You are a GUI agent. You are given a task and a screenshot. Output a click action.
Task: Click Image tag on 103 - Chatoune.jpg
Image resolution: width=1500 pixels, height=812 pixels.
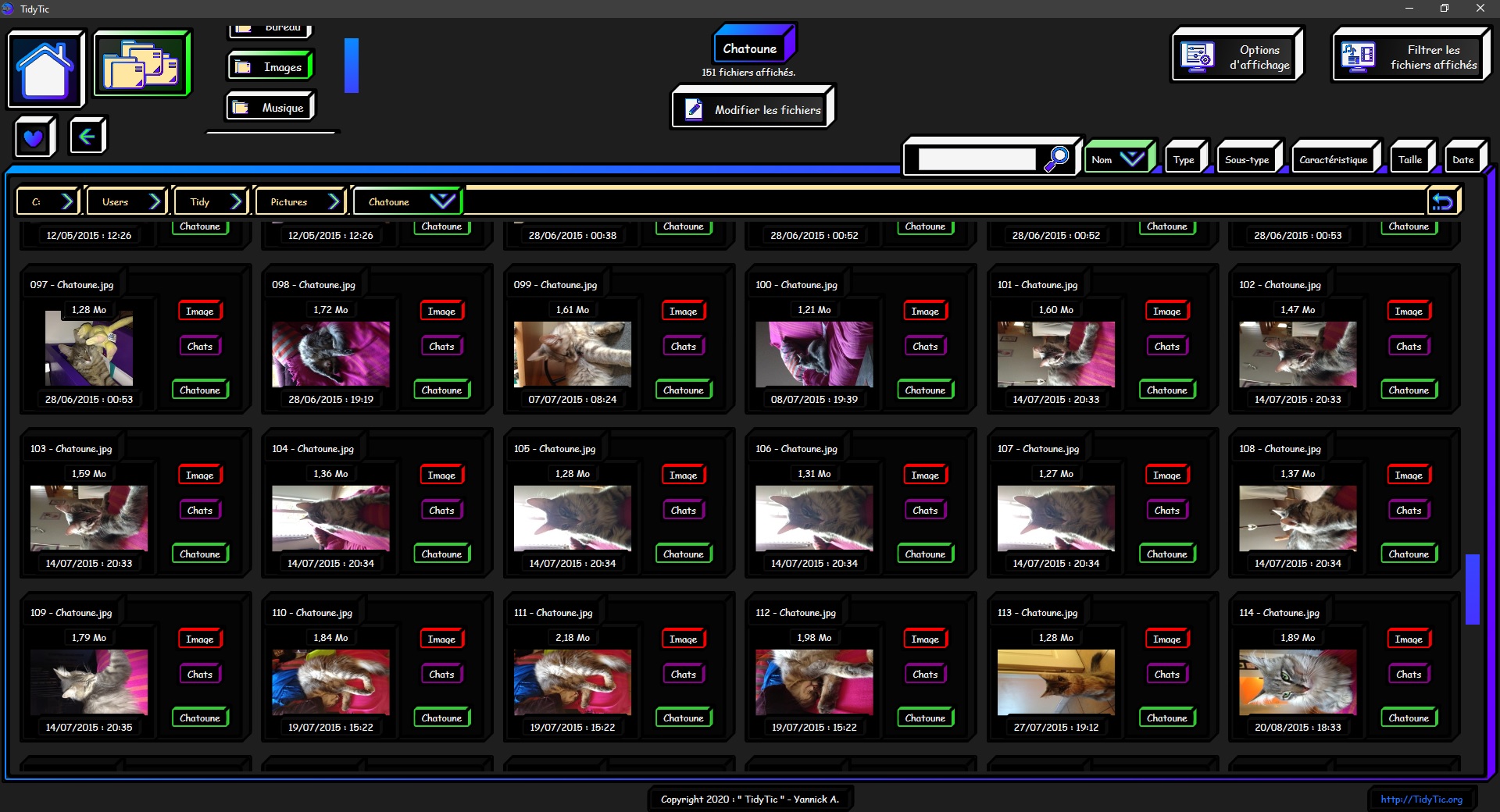point(200,475)
